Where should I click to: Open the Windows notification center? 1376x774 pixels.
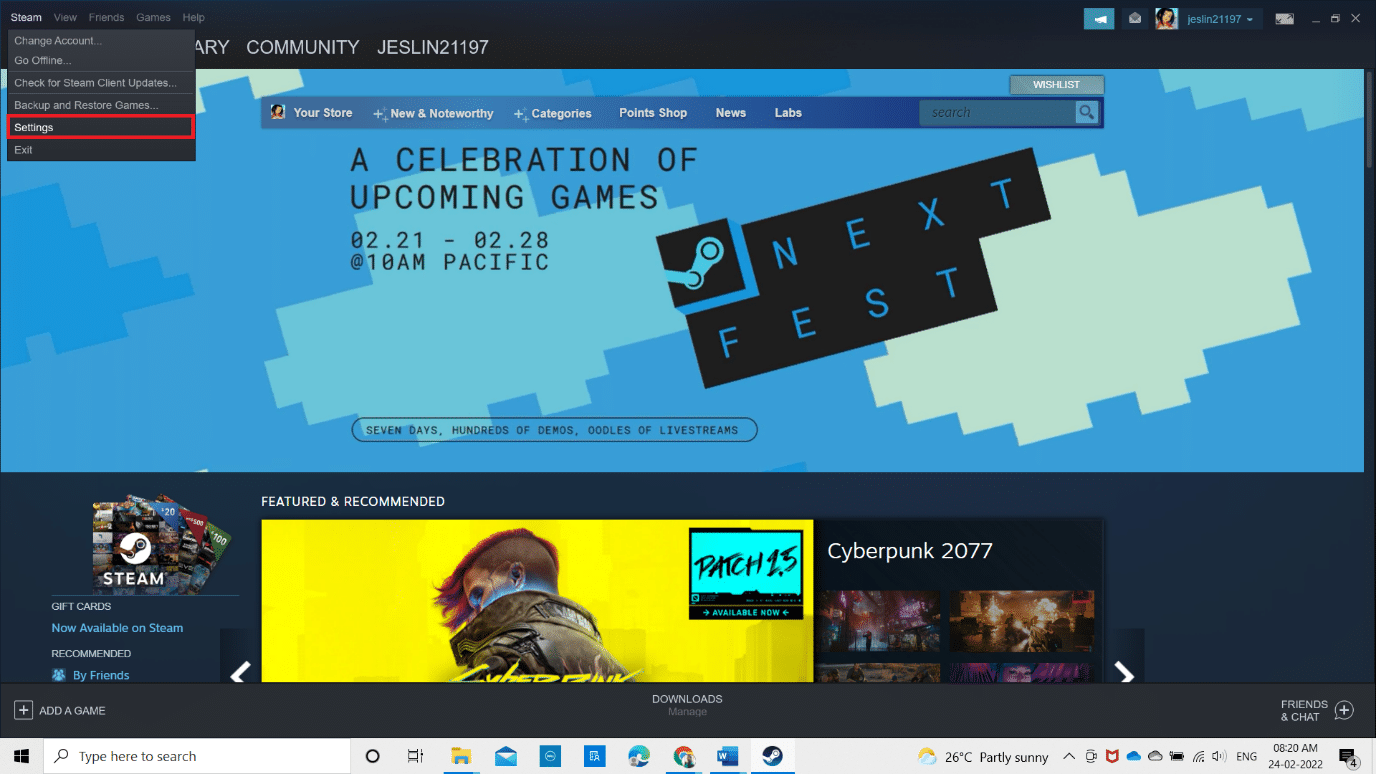(x=1349, y=756)
